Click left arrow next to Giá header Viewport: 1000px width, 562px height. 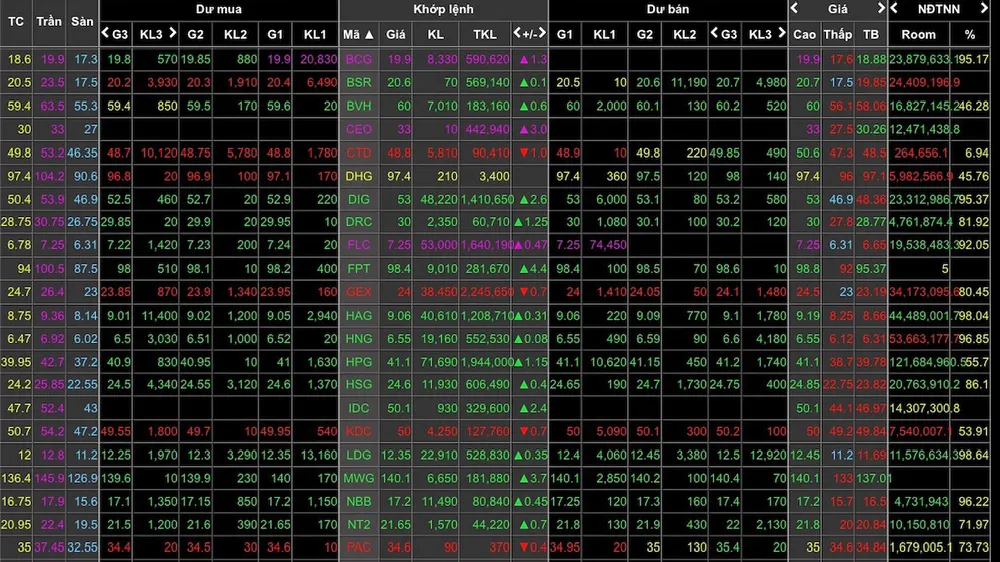795,8
